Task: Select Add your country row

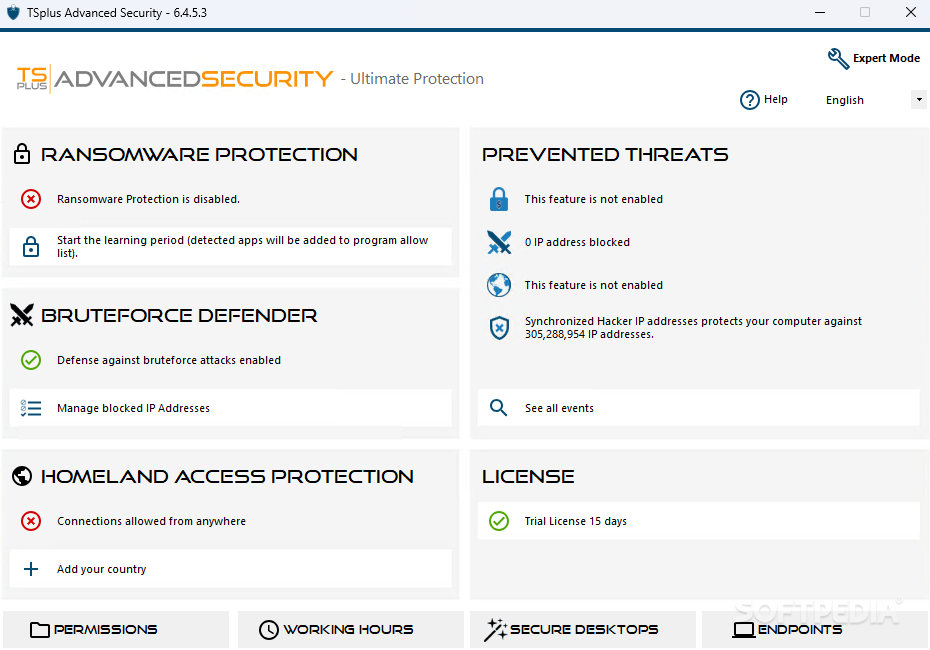Action: click(230, 569)
